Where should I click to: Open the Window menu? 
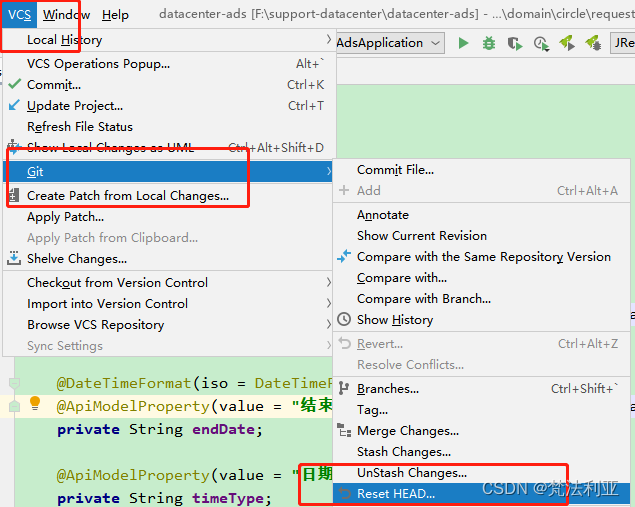(x=66, y=15)
